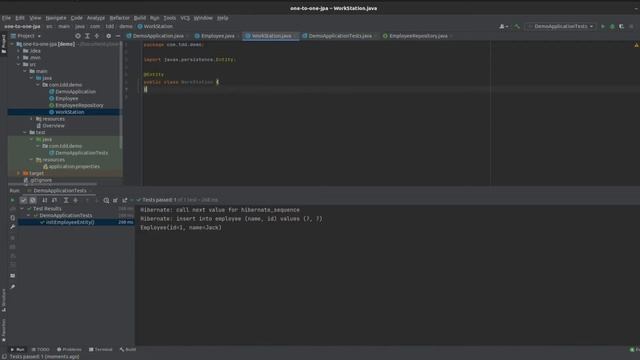The image size is (640, 360).
Task: Collapse the main folder arrow
Action: point(25,71)
